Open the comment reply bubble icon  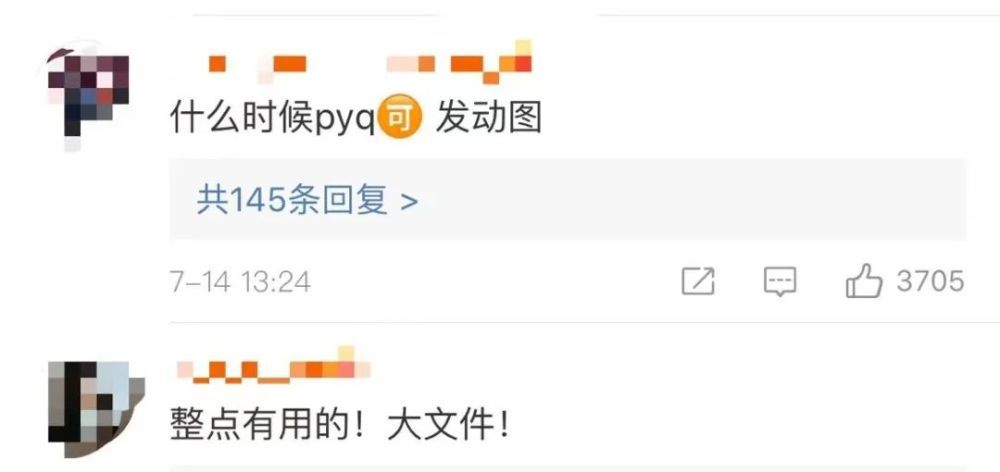coord(779,282)
